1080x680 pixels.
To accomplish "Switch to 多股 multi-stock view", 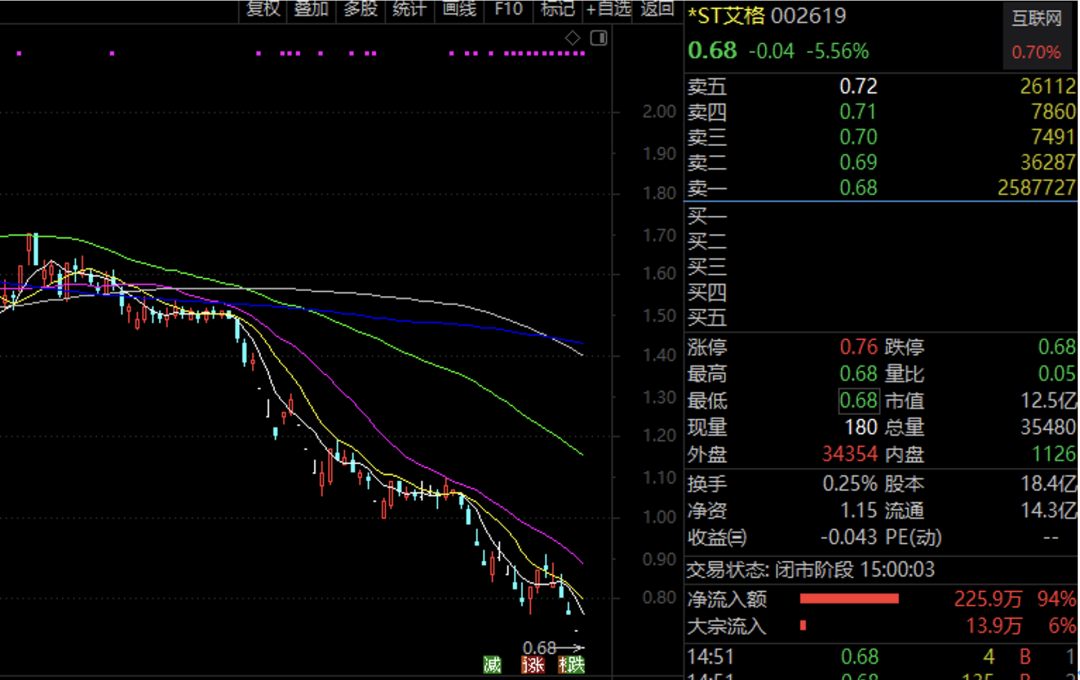I will (x=360, y=10).
